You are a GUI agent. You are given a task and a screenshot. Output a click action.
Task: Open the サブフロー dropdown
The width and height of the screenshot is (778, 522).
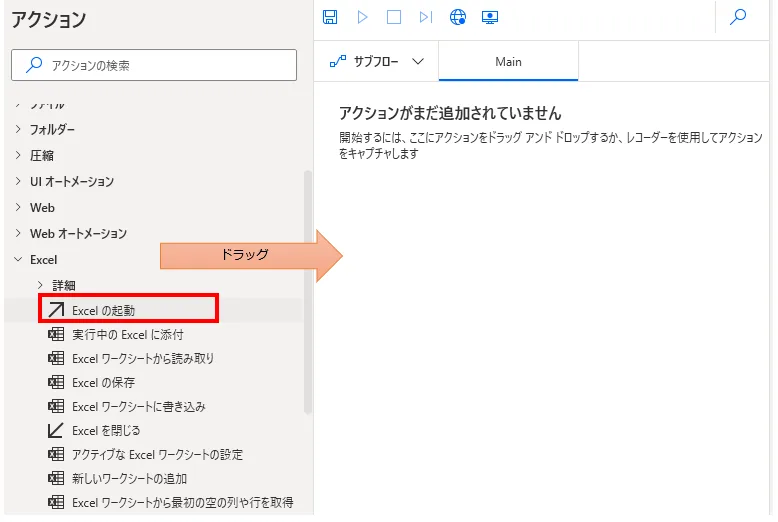coord(377,62)
